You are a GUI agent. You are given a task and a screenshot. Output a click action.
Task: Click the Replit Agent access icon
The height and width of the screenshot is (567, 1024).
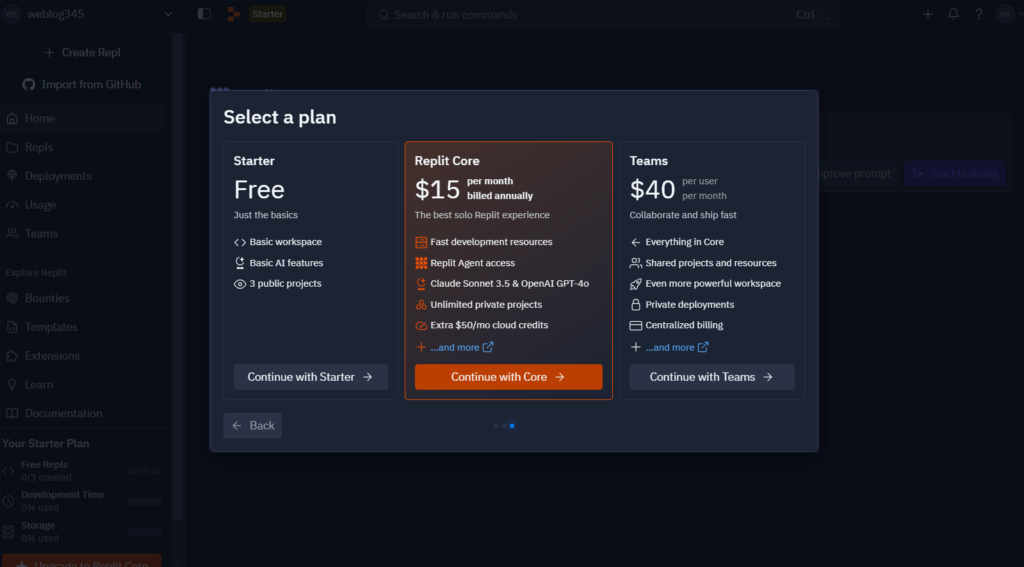coord(421,263)
